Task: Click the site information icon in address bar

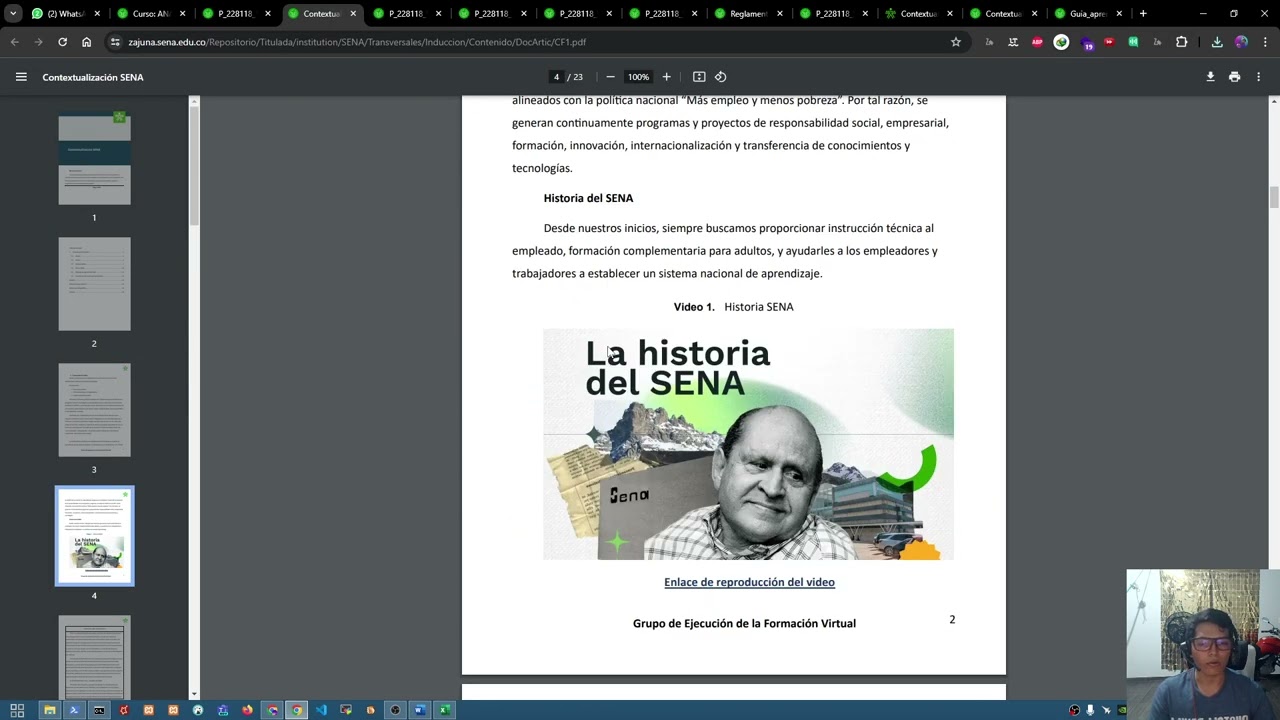Action: pos(115,42)
